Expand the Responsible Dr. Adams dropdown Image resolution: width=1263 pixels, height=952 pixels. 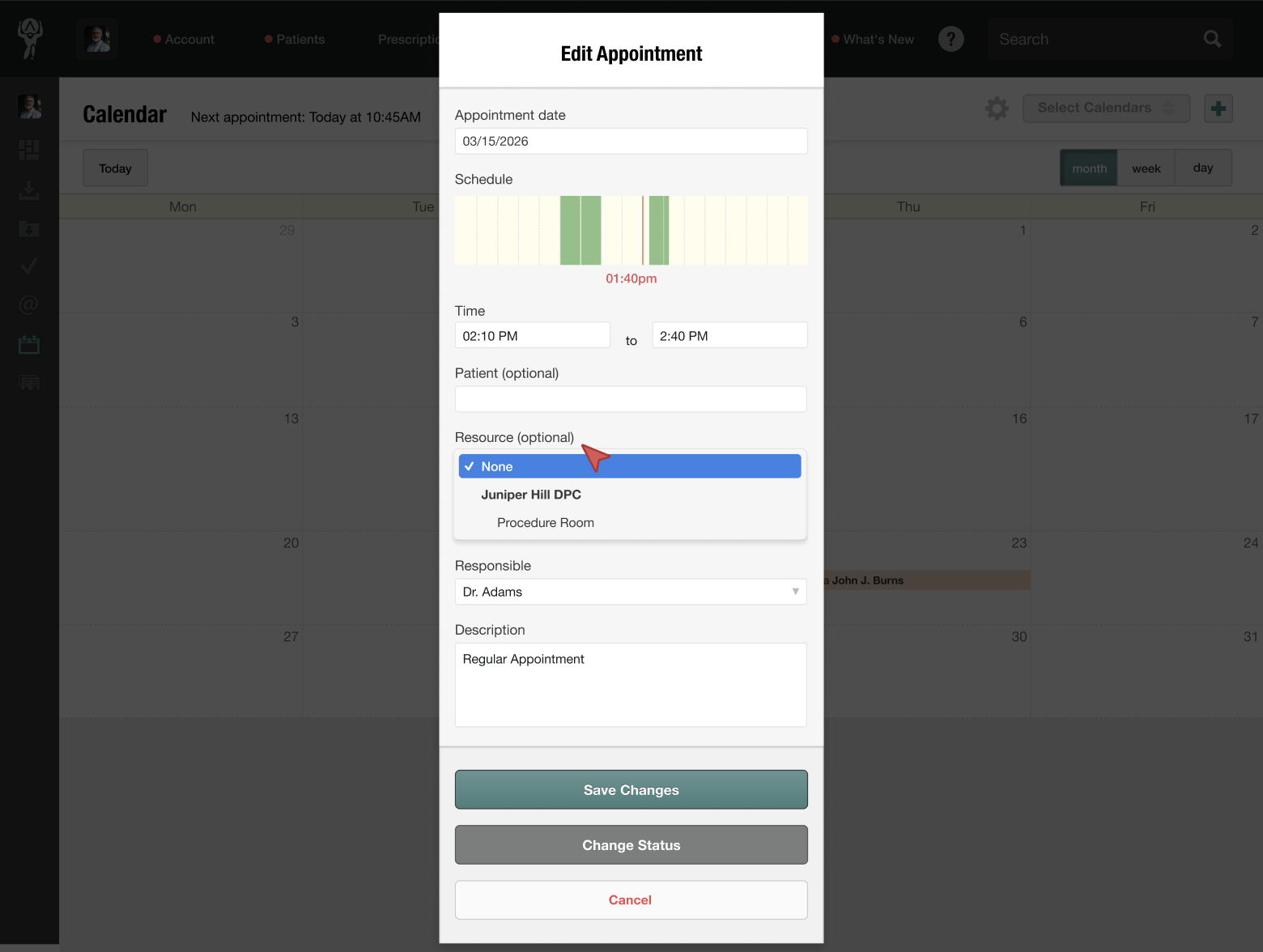click(630, 592)
